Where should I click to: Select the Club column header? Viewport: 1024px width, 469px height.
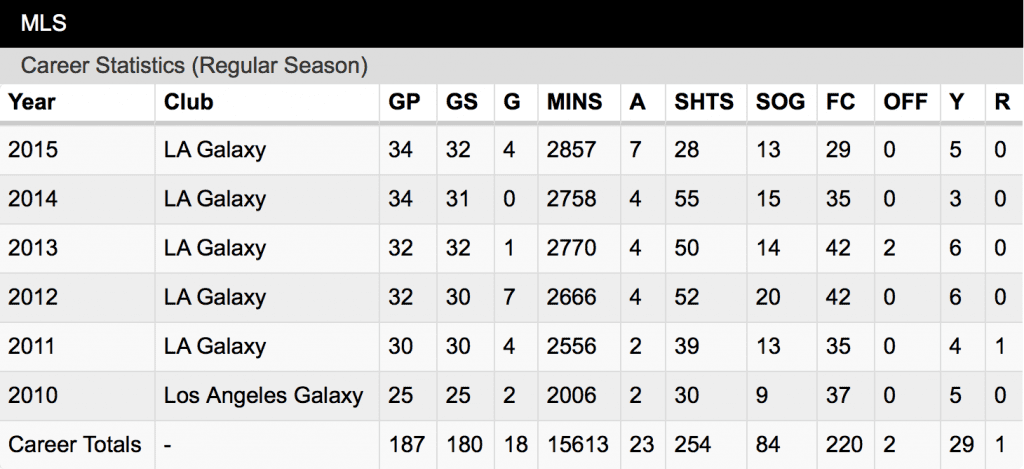coord(189,102)
